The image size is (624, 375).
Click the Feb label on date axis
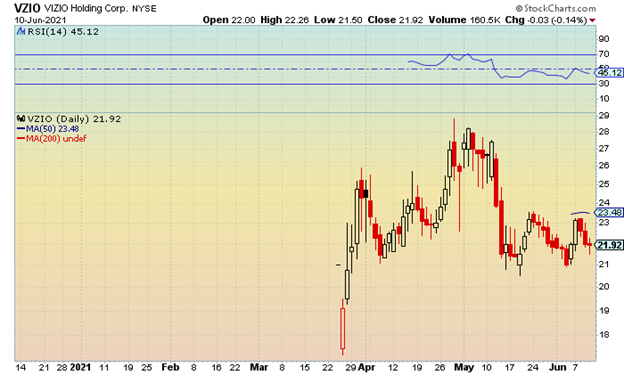pos(170,367)
